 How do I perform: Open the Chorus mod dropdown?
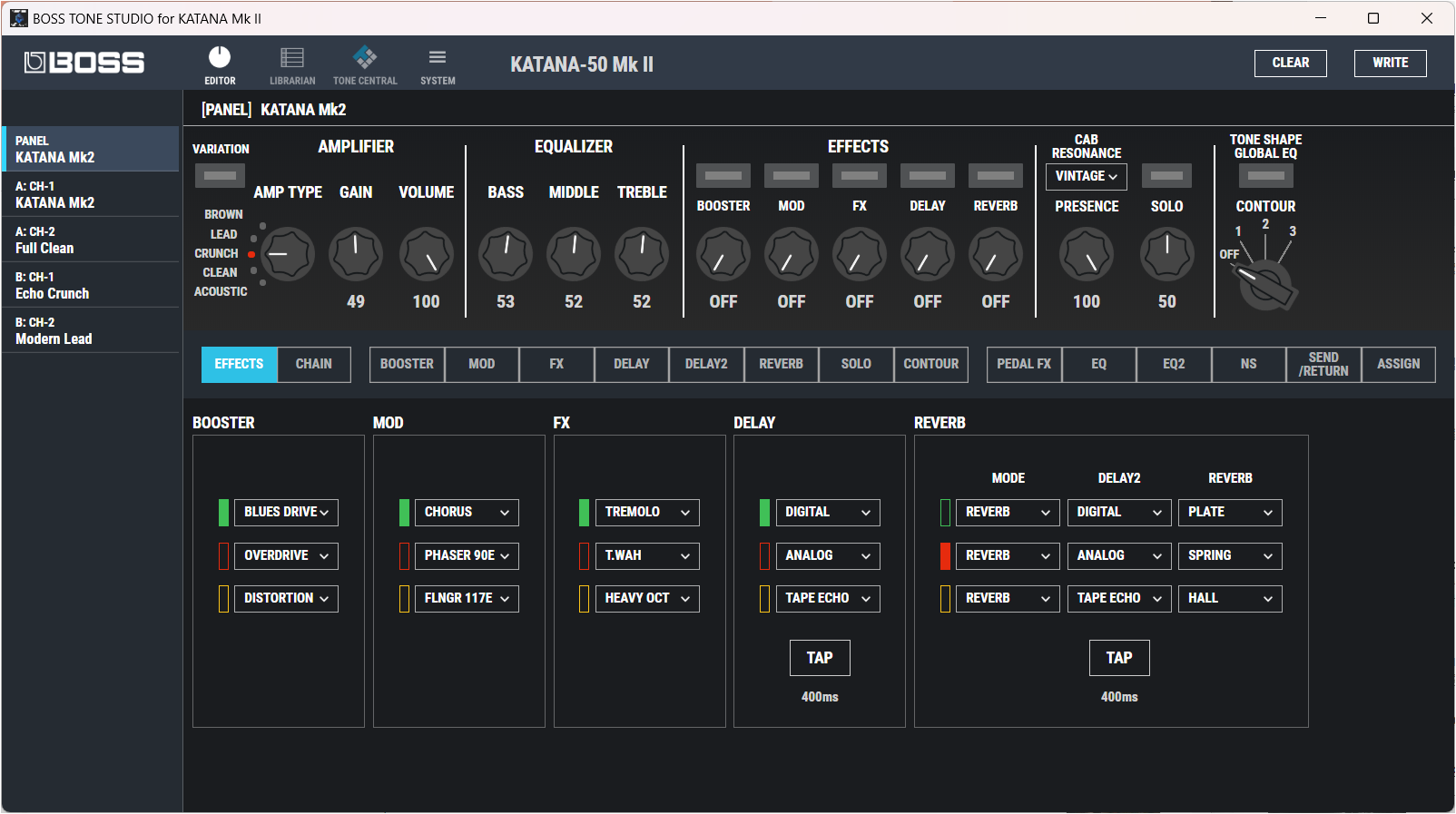point(467,513)
